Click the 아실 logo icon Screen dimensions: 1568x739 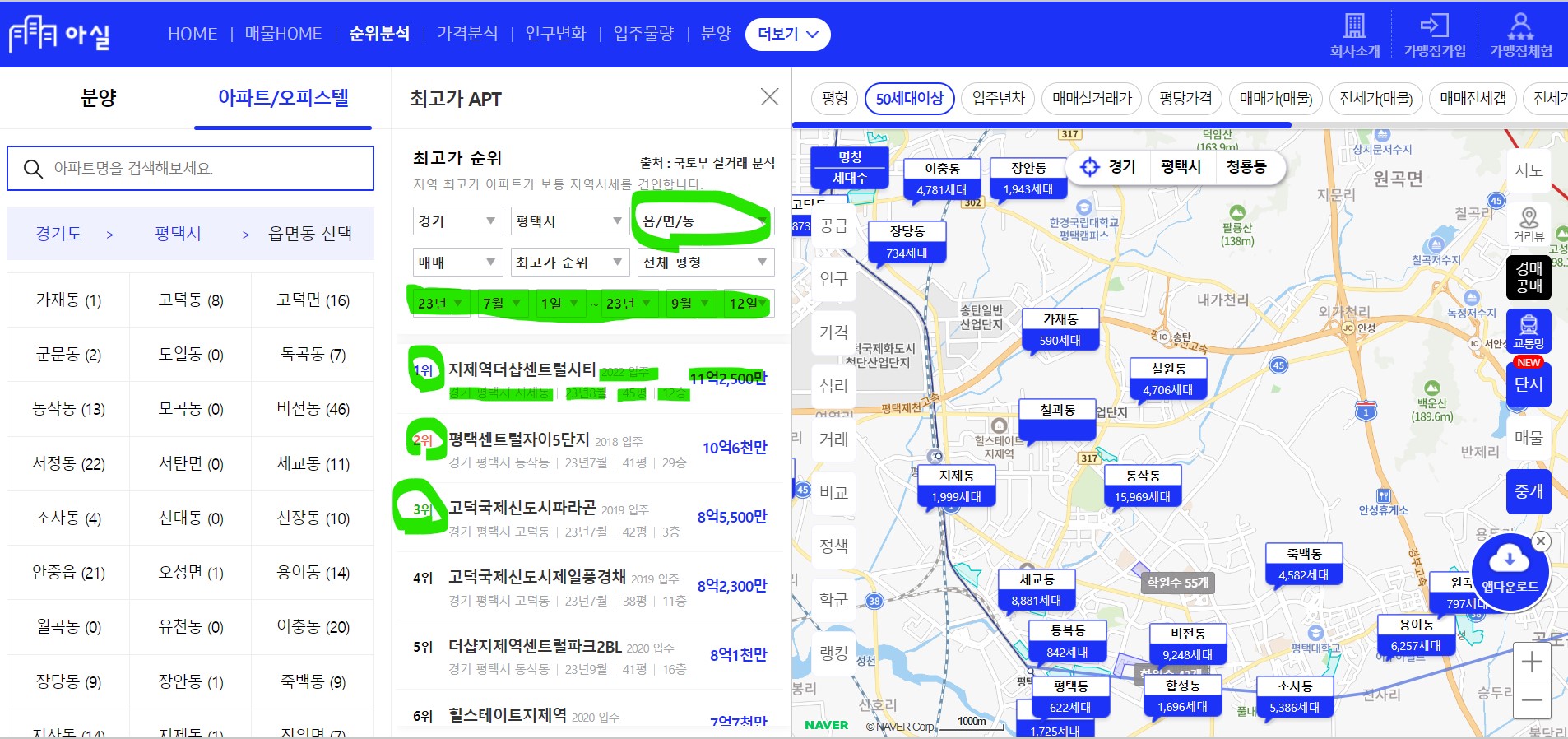click(59, 34)
